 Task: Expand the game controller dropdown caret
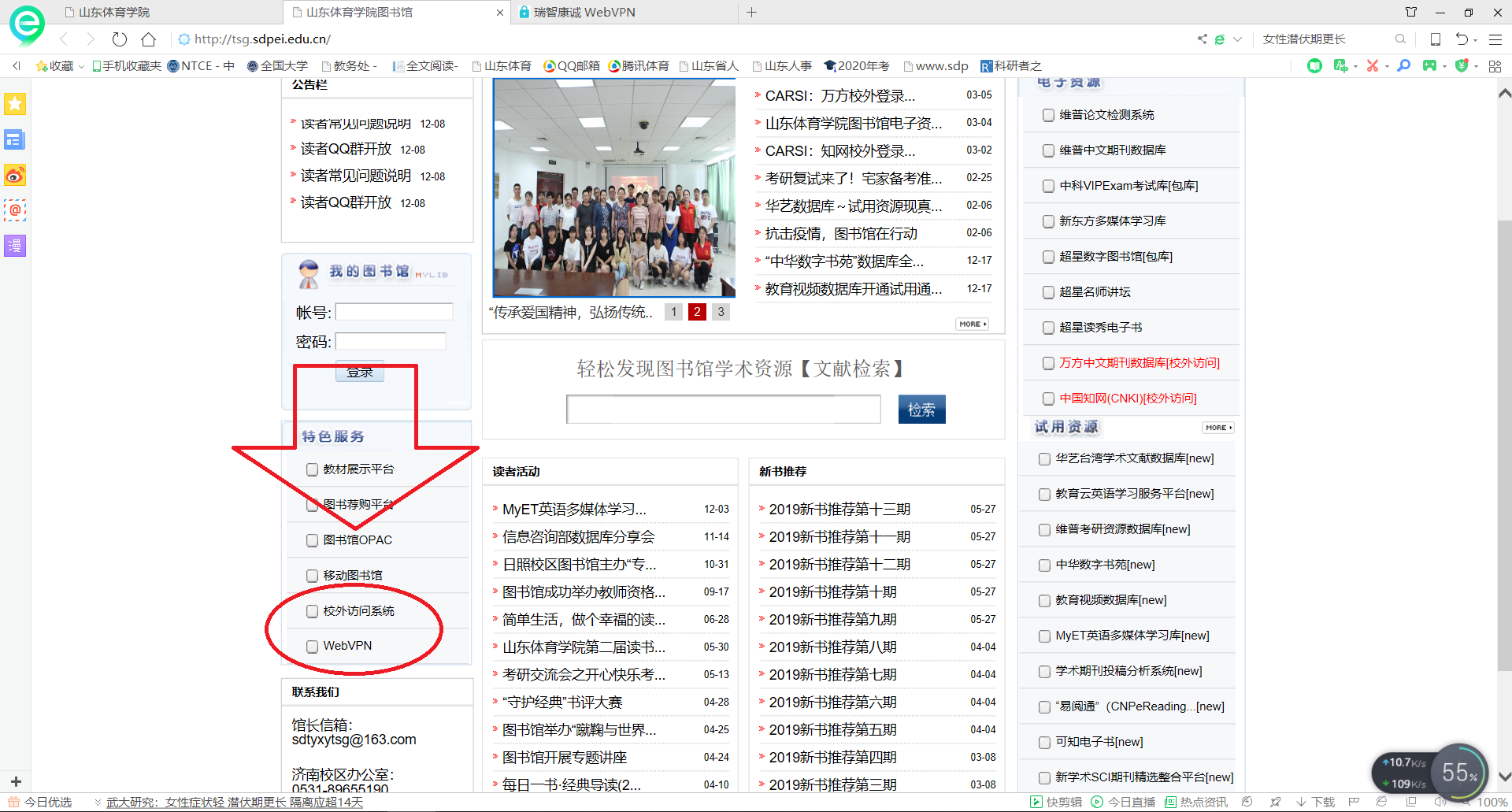click(1444, 66)
